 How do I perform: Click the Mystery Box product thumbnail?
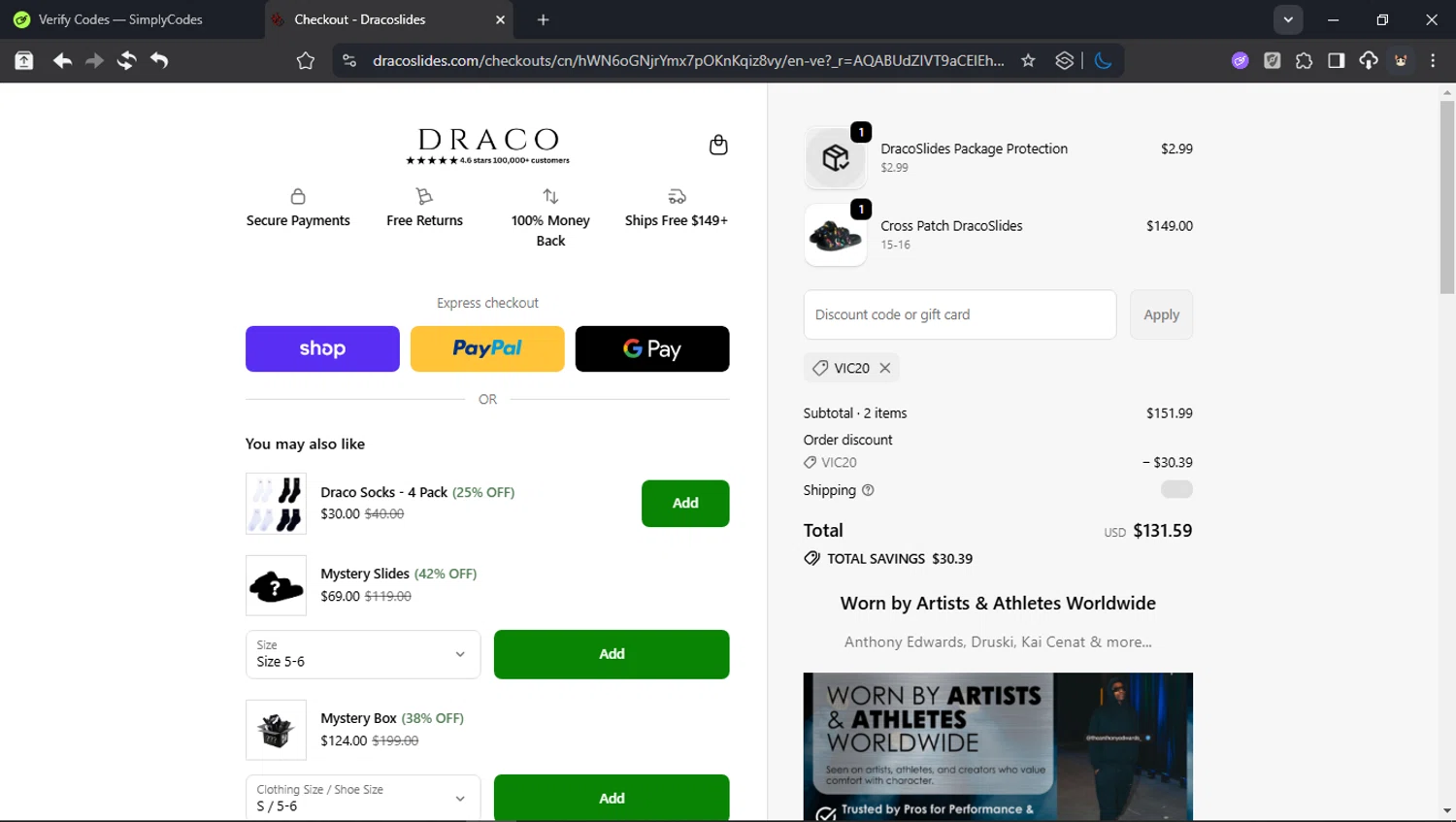(276, 730)
